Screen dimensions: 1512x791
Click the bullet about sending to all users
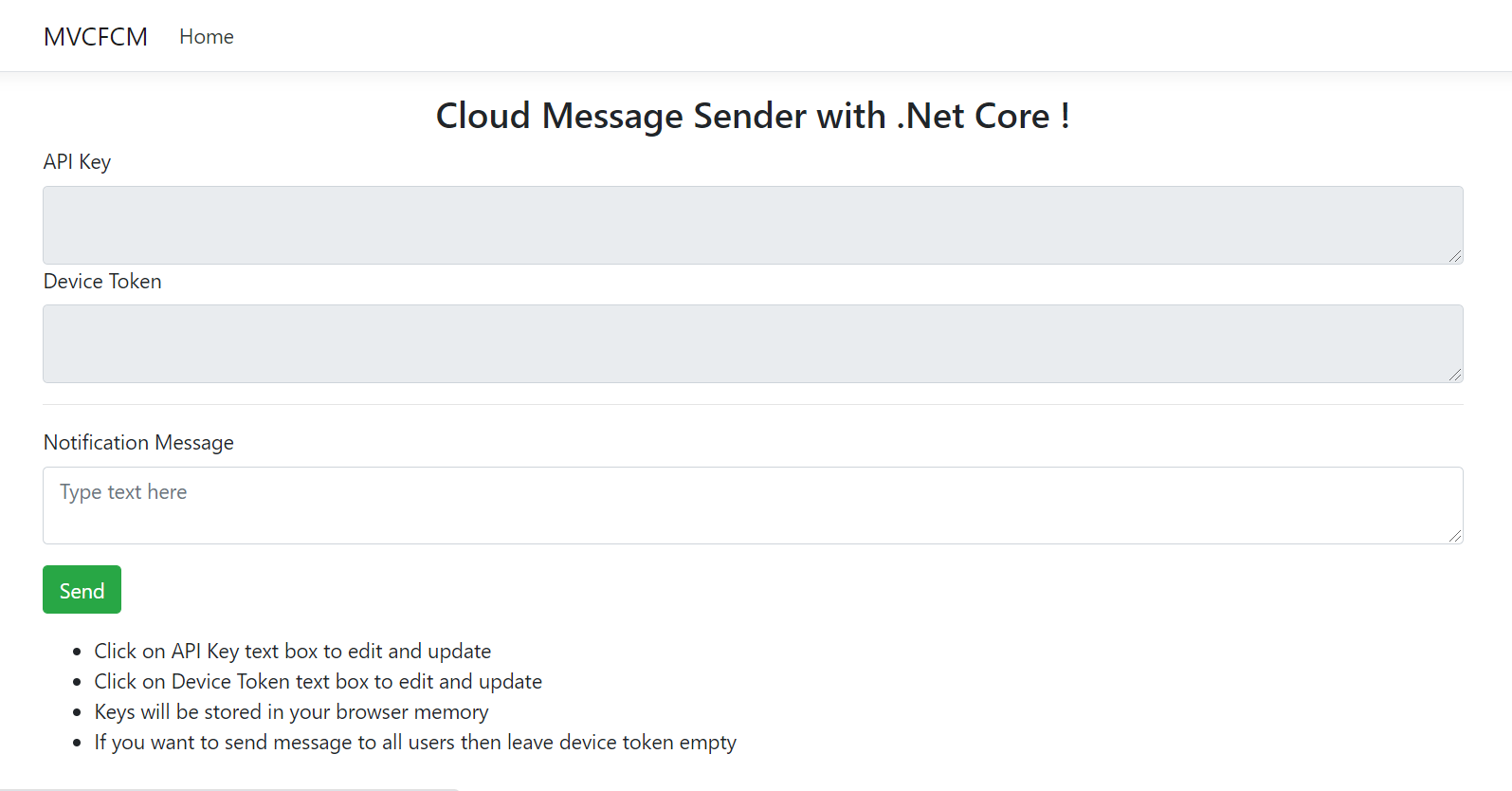click(x=414, y=742)
